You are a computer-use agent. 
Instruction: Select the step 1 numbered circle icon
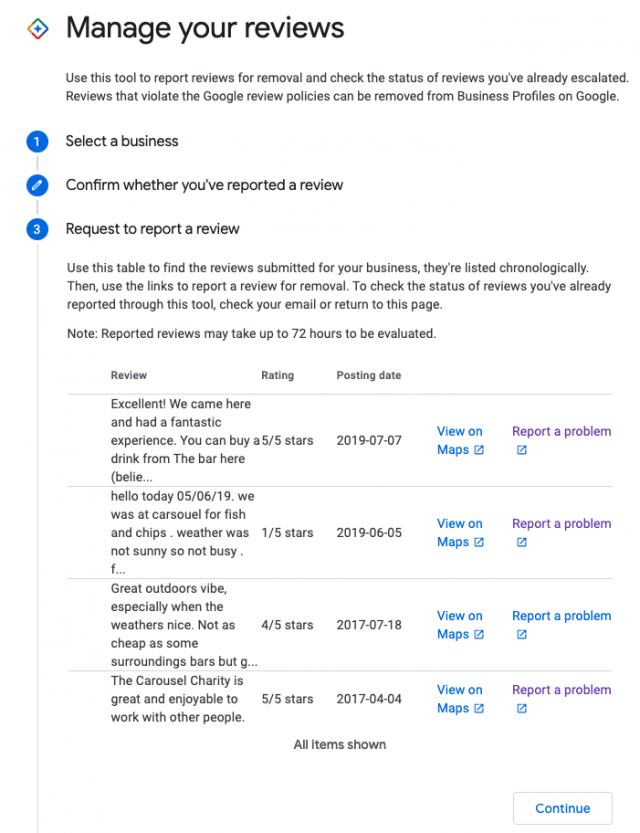pos(37,142)
